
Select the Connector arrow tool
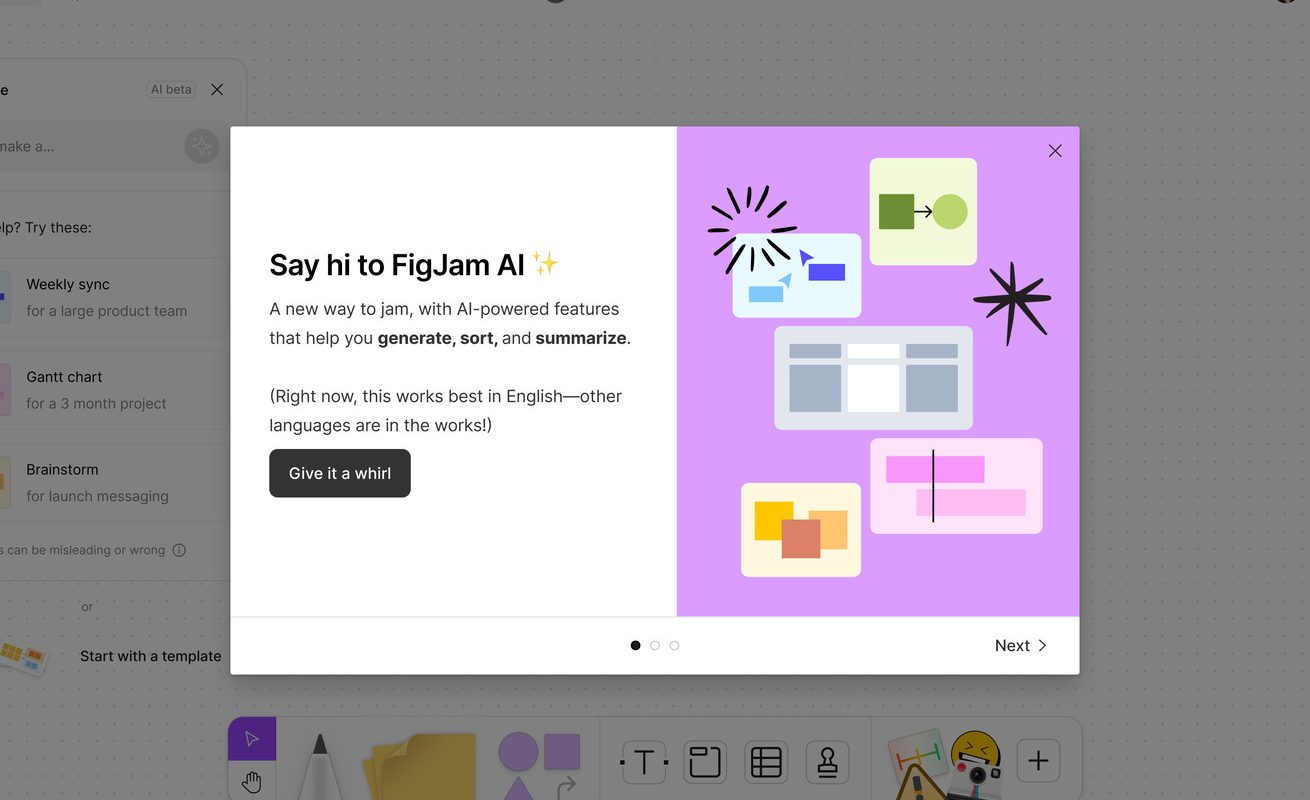(x=567, y=788)
